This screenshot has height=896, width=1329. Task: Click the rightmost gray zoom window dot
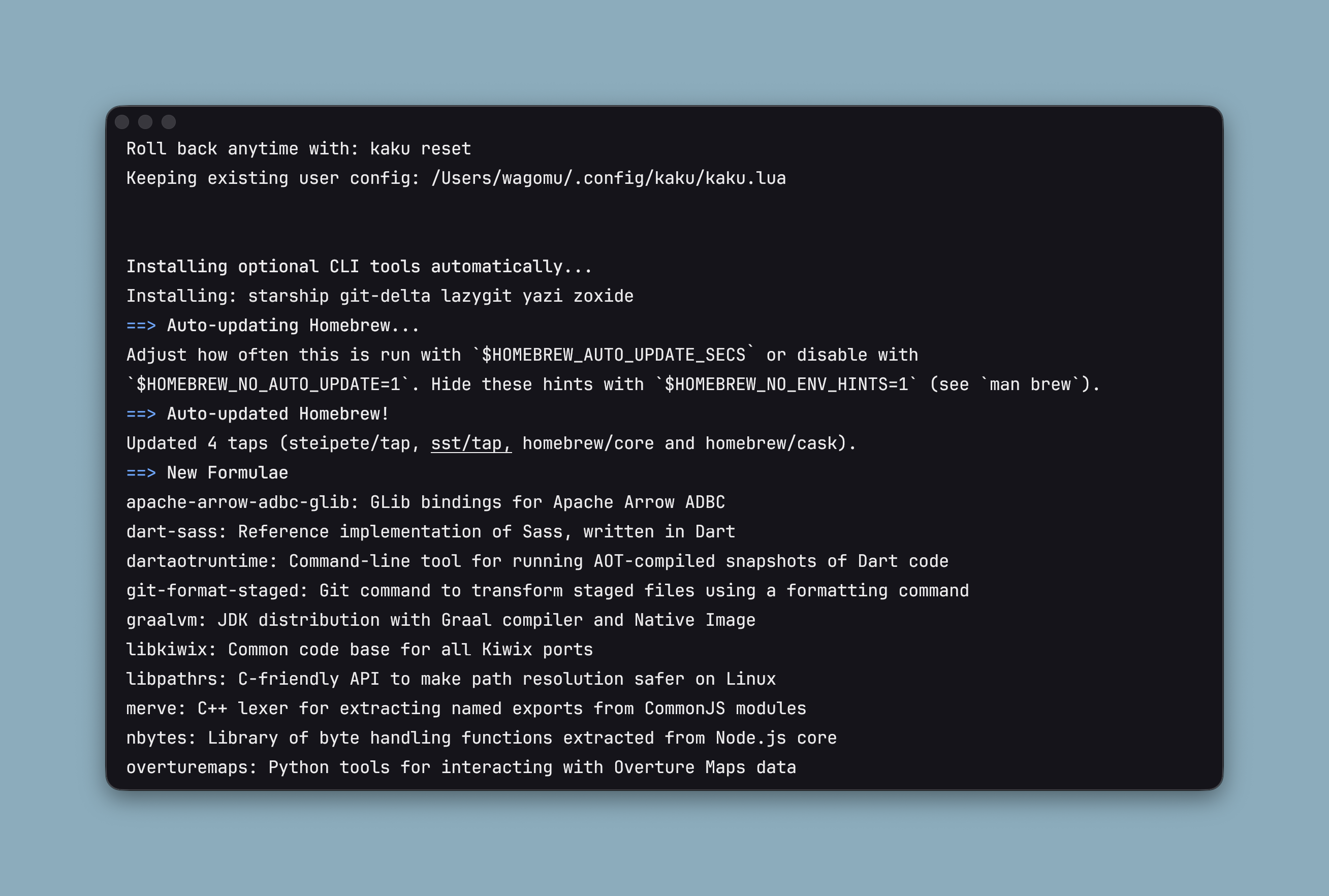coord(169,122)
